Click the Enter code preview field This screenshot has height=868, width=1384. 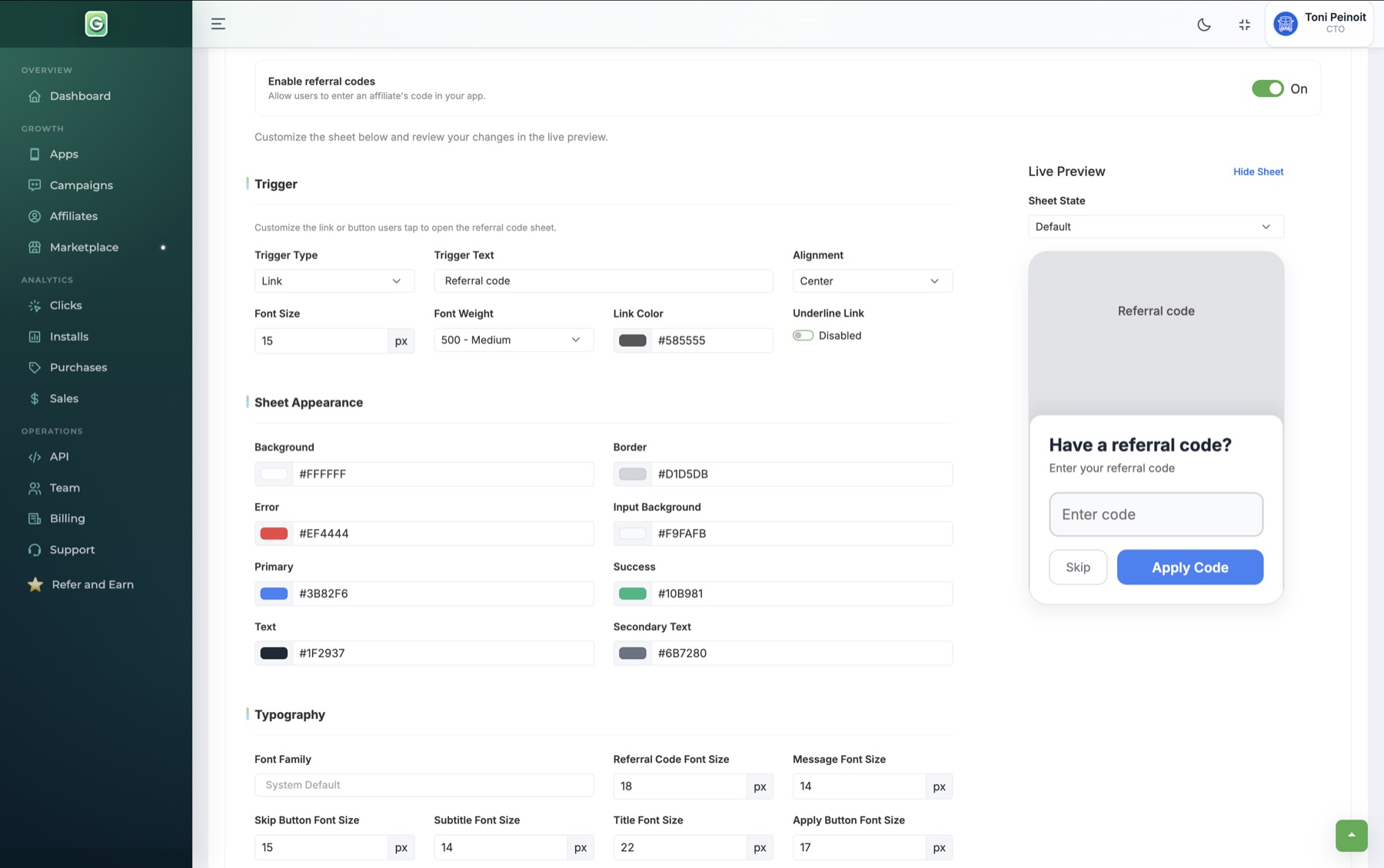(1156, 514)
